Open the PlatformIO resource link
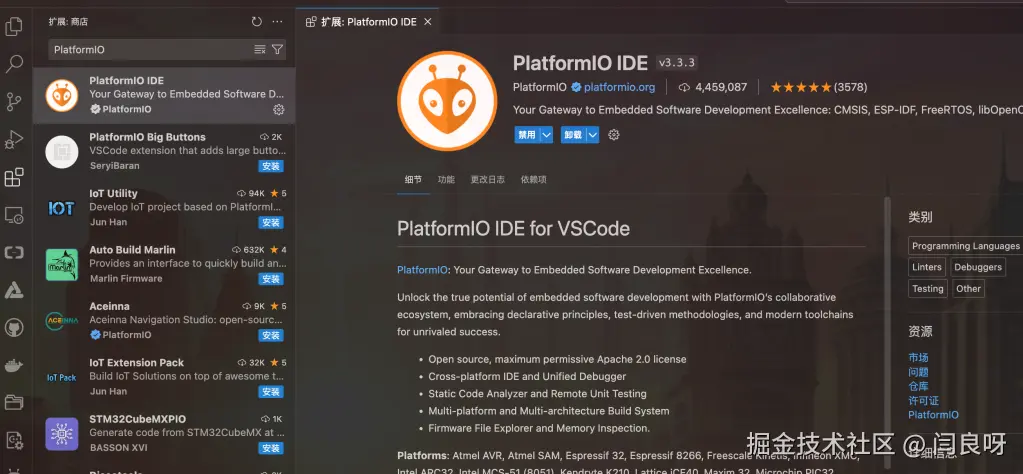 coord(934,415)
